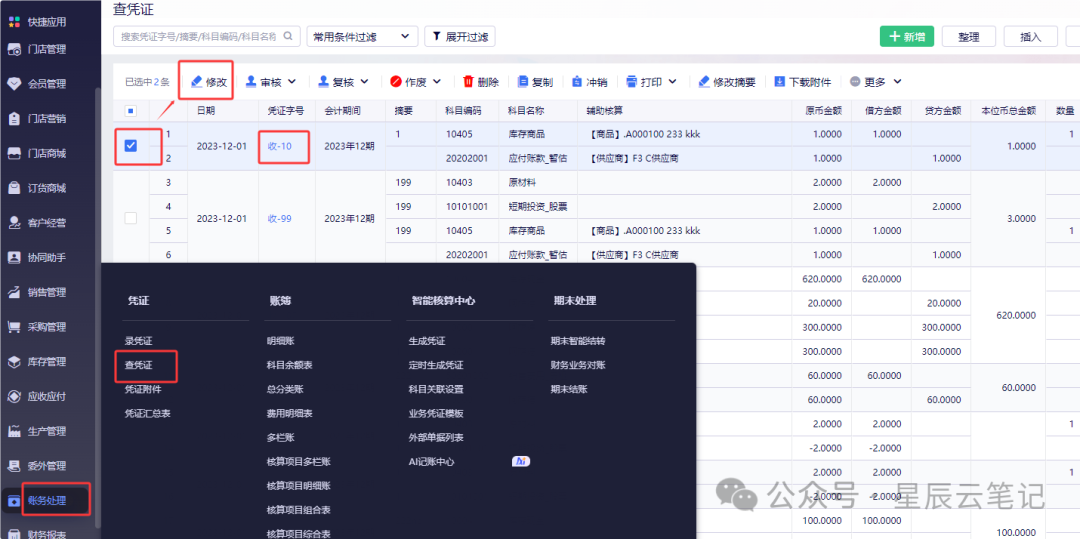Open 定时生成凭证 menu entry
Viewport: 1080px width, 539px height.
(436, 365)
